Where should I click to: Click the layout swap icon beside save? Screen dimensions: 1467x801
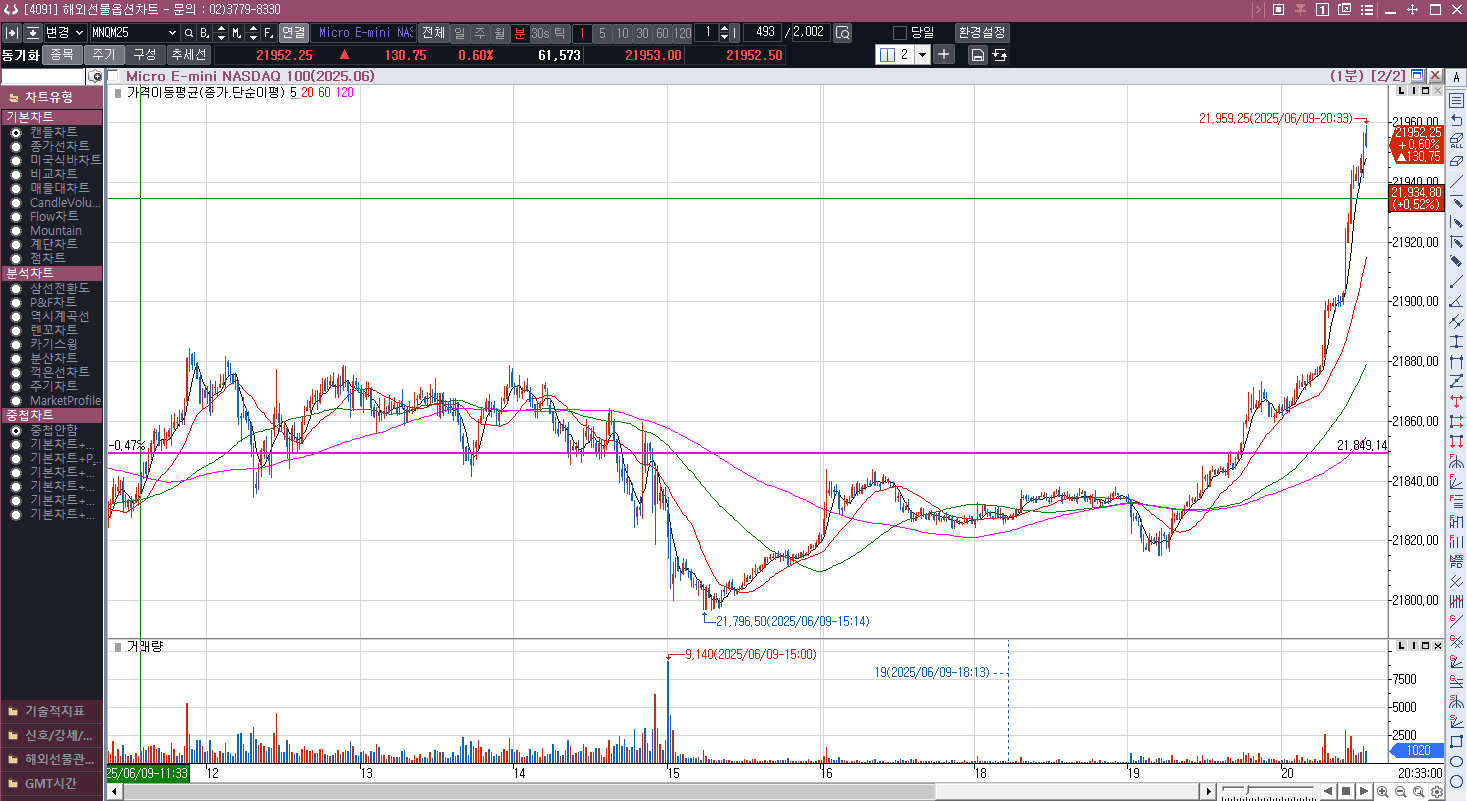(999, 55)
